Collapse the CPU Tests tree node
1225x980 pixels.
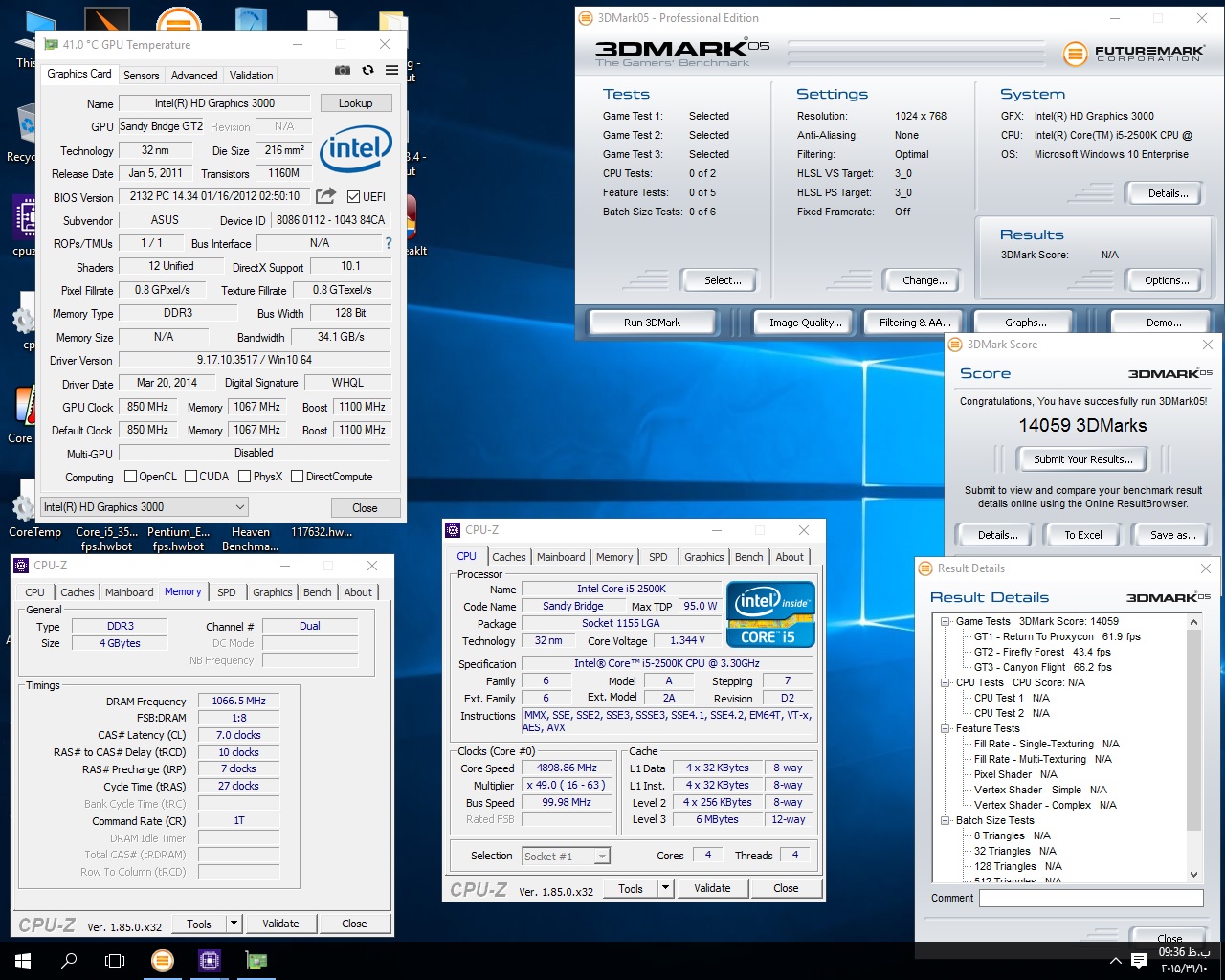click(x=946, y=682)
